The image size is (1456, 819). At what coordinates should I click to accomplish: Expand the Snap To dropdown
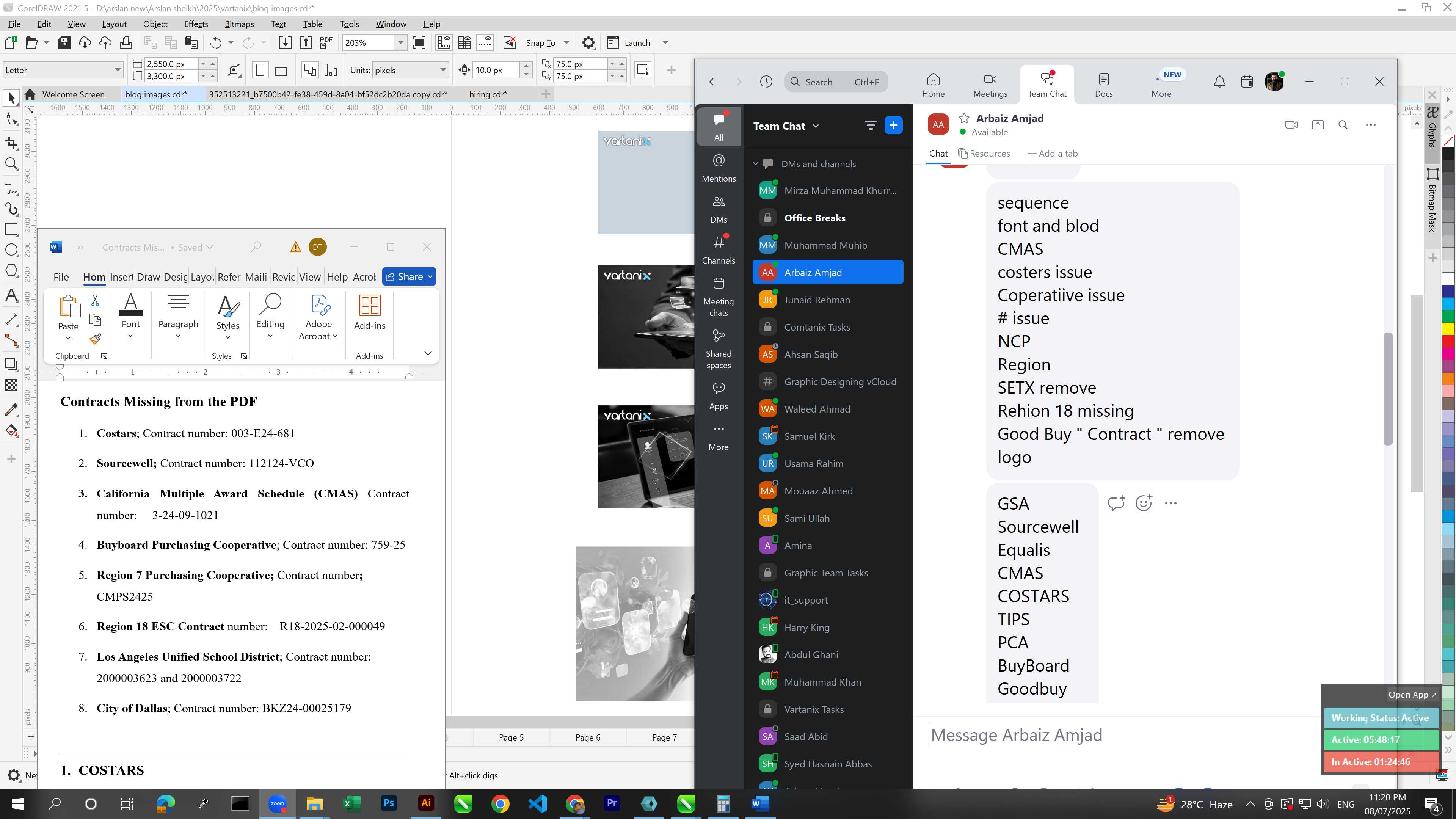pyautogui.click(x=566, y=42)
